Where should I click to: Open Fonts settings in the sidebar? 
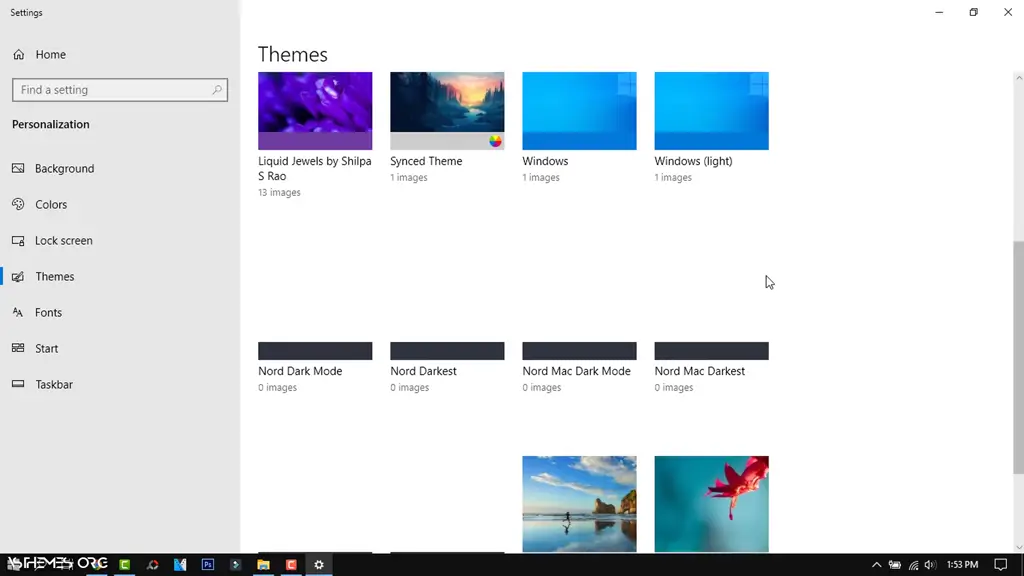[x=50, y=312]
